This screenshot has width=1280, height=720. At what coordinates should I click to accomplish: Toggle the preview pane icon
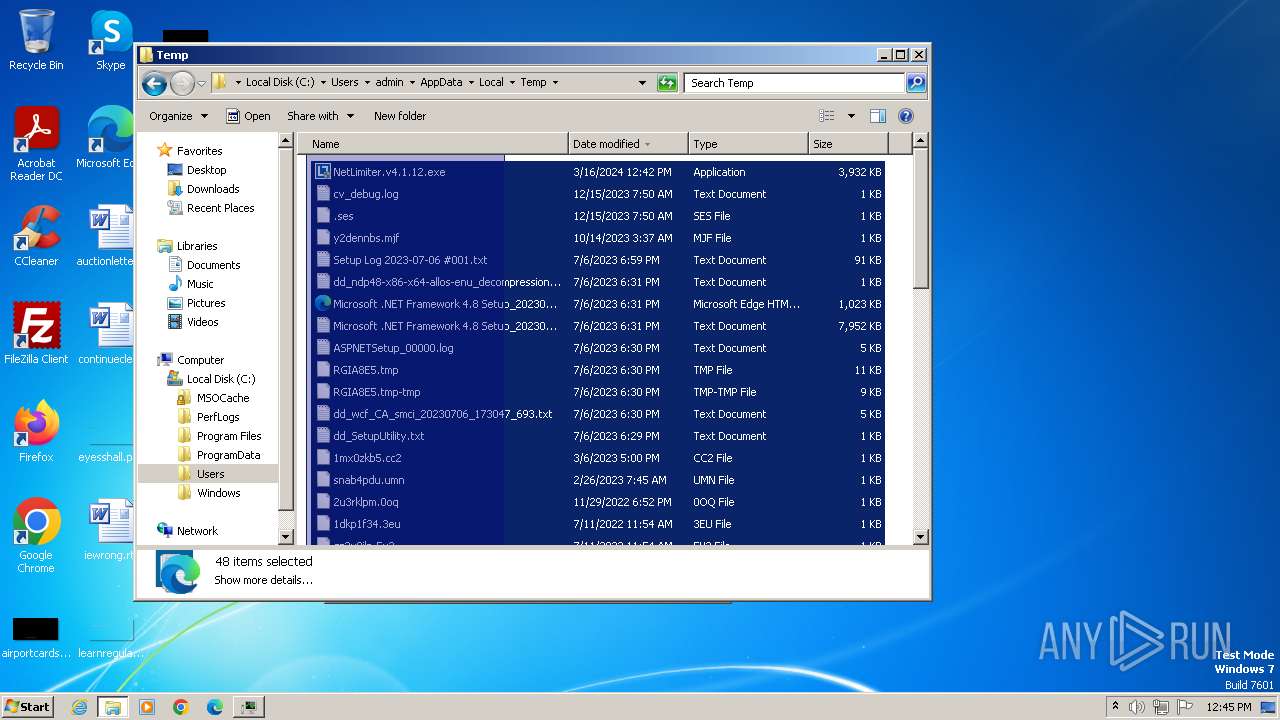pyautogui.click(x=878, y=116)
